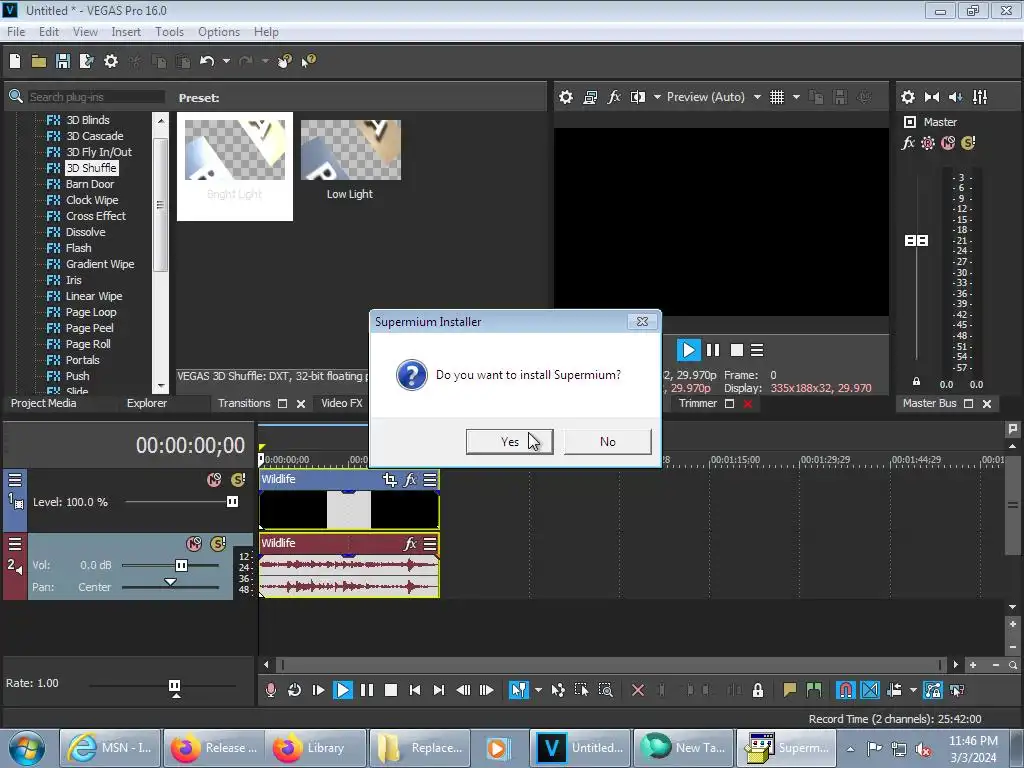This screenshot has width=1024, height=768.
Task: Select Page Peel transition in list
Action: pyautogui.click(x=89, y=328)
